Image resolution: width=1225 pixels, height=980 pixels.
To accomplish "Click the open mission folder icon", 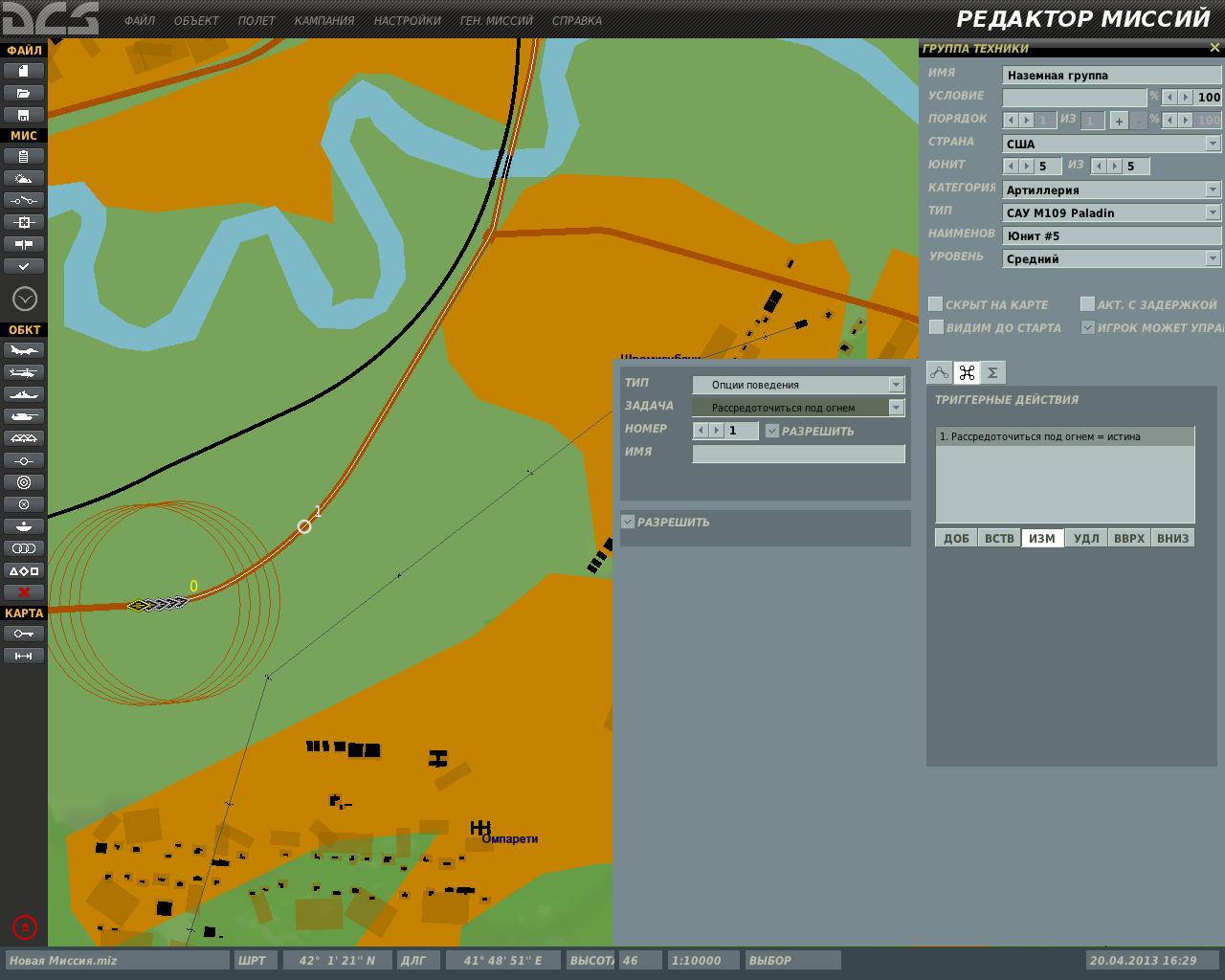I will coord(24,93).
